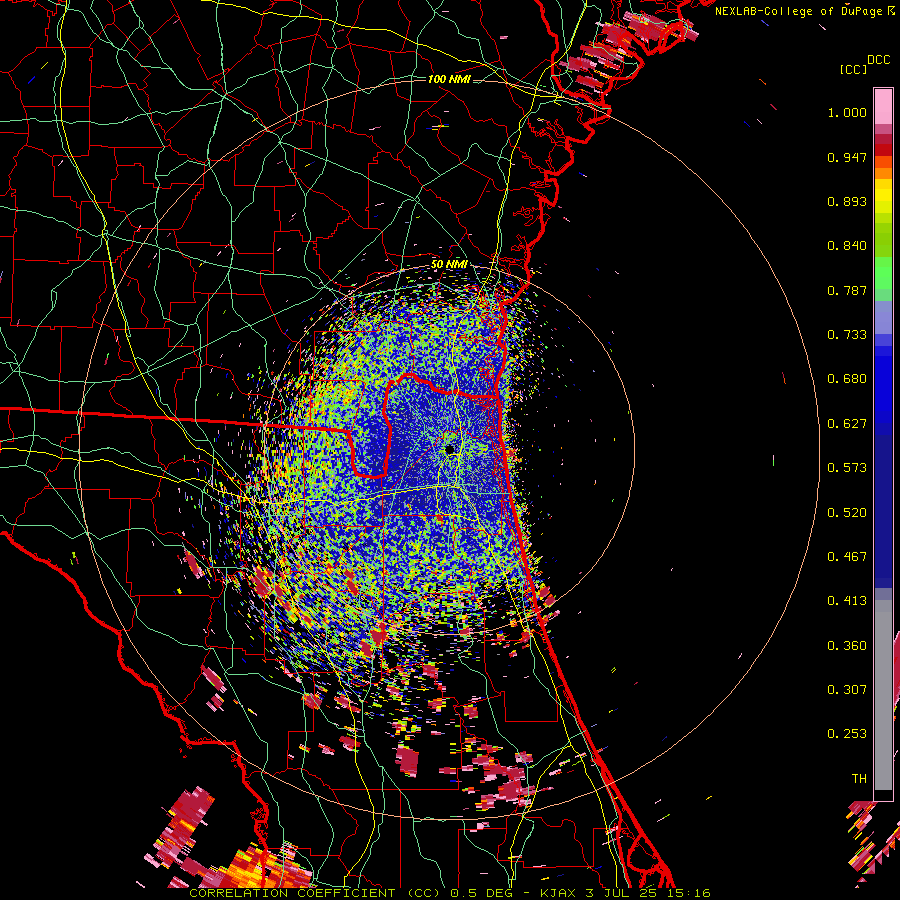Click the 100 NMI range ring label
The width and height of the screenshot is (900, 900).
pyautogui.click(x=449, y=79)
